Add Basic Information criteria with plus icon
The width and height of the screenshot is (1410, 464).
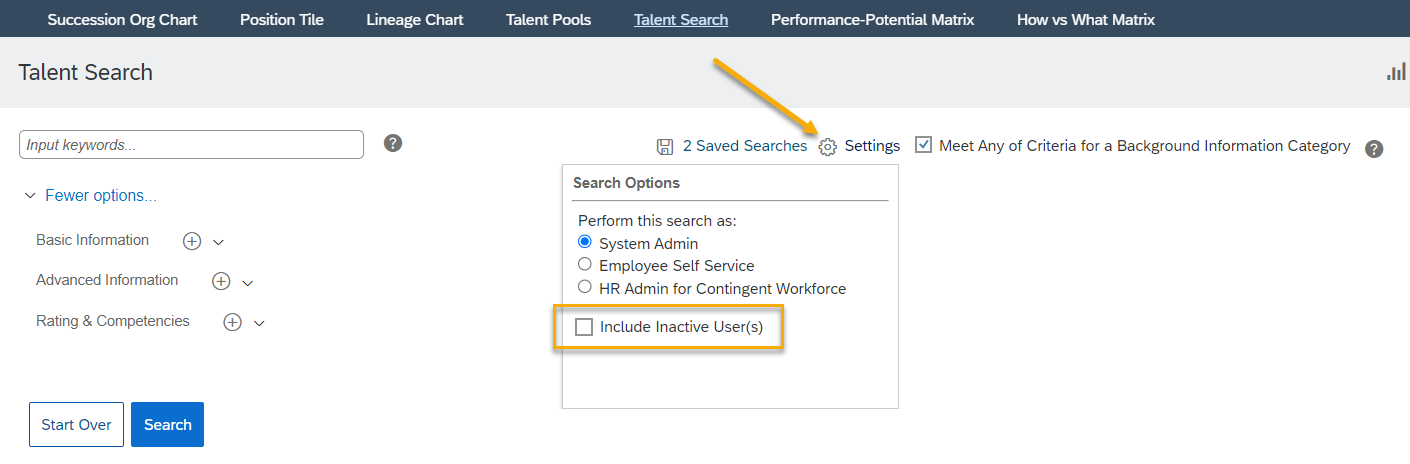tap(192, 241)
